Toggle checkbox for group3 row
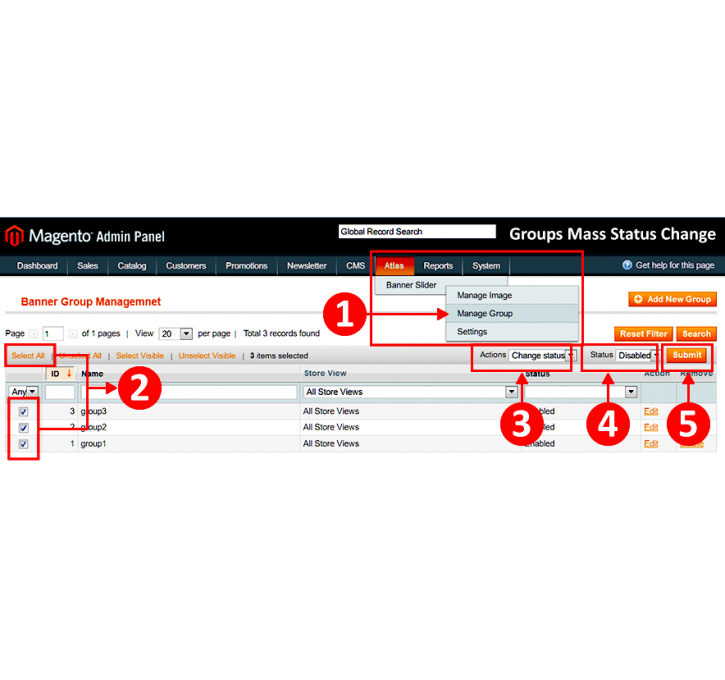 [23, 411]
